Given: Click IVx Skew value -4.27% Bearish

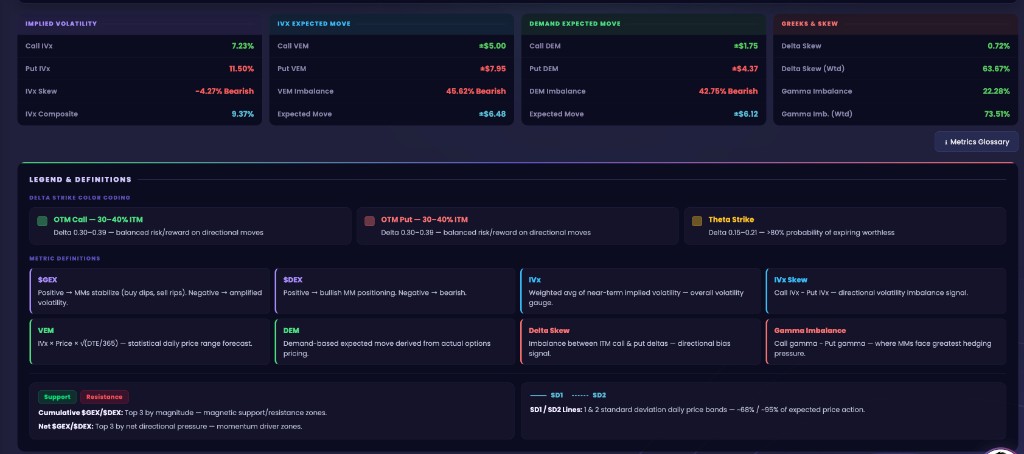Looking at the screenshot, I should click(x=225, y=91).
